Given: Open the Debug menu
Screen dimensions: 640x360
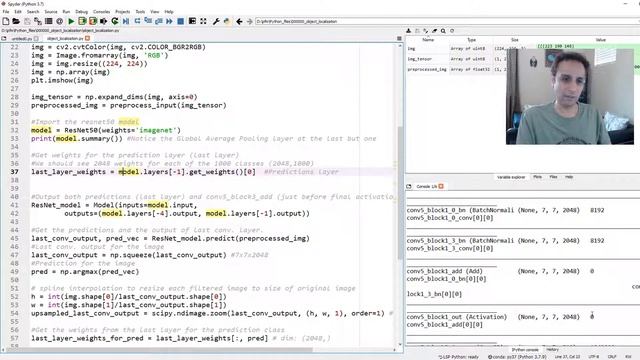Looking at the screenshot, I should coord(82,12).
